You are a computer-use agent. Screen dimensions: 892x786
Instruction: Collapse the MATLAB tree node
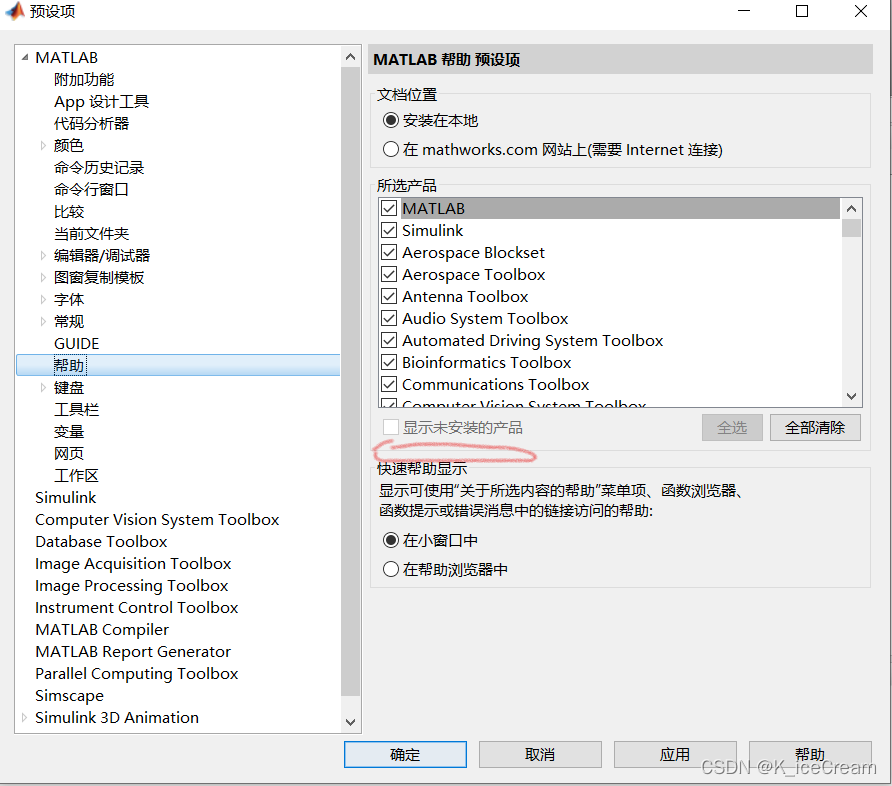click(24, 57)
